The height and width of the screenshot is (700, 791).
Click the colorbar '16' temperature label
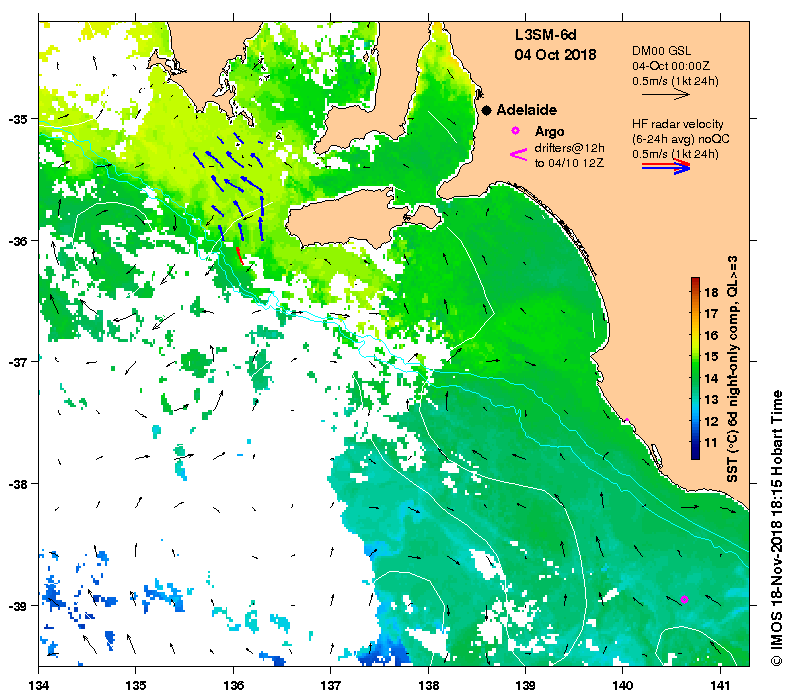[711, 335]
